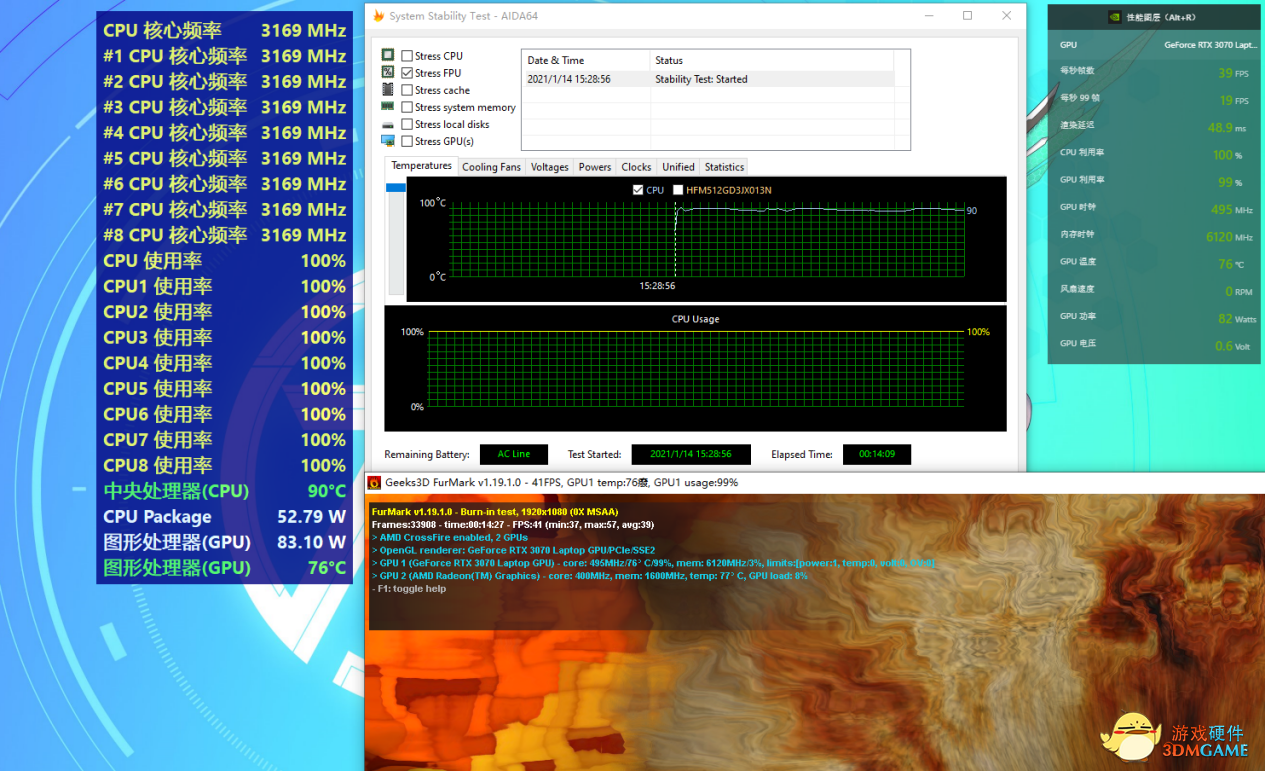Enable the Stress cache checkbox

(407, 90)
